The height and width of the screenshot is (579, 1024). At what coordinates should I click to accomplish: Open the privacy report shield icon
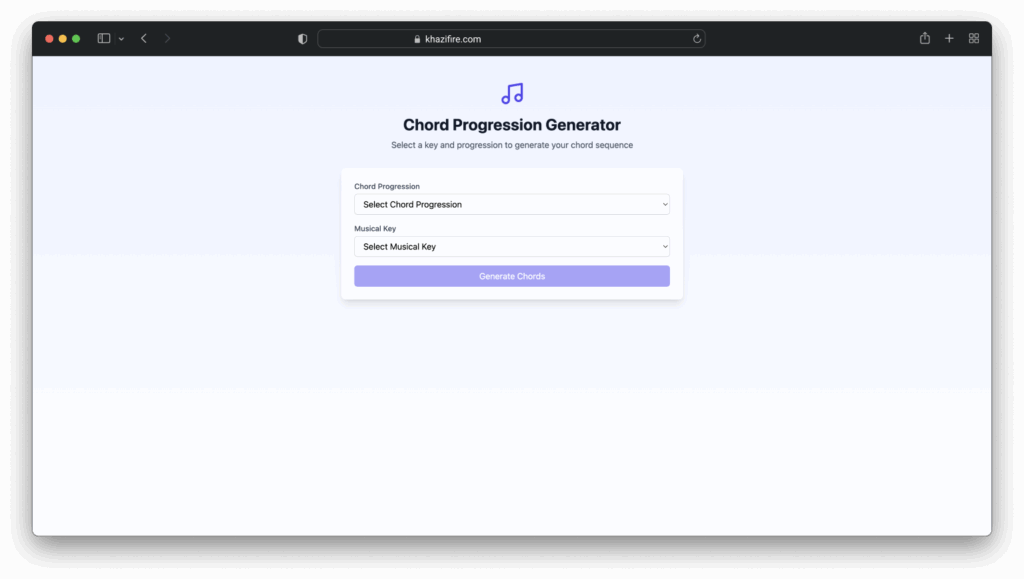(303, 39)
